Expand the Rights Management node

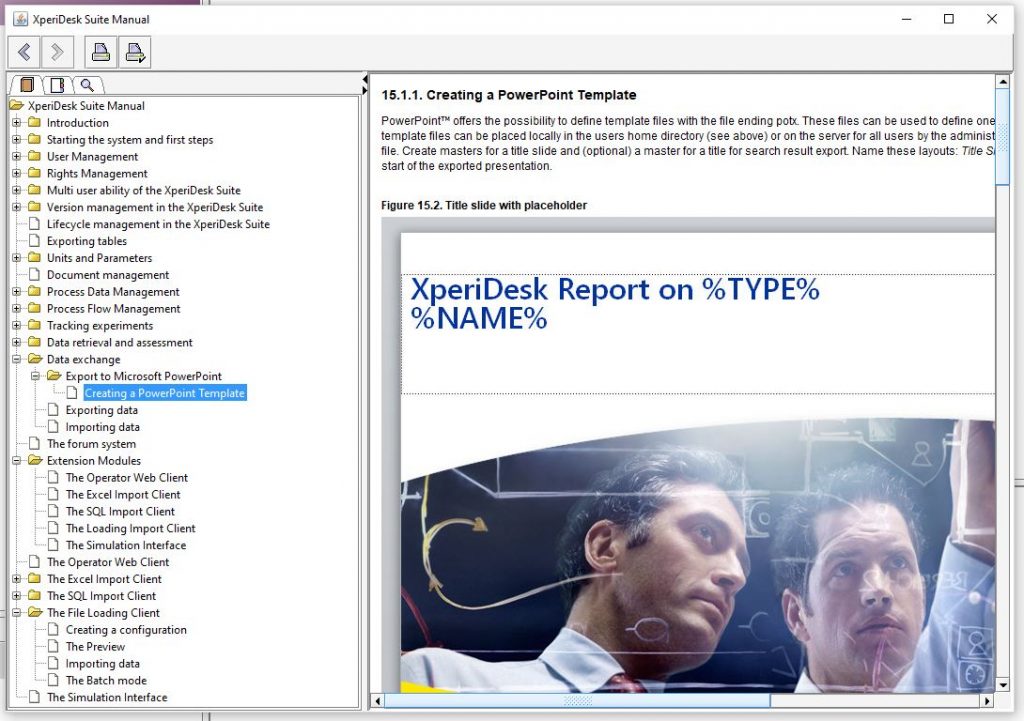(x=16, y=173)
